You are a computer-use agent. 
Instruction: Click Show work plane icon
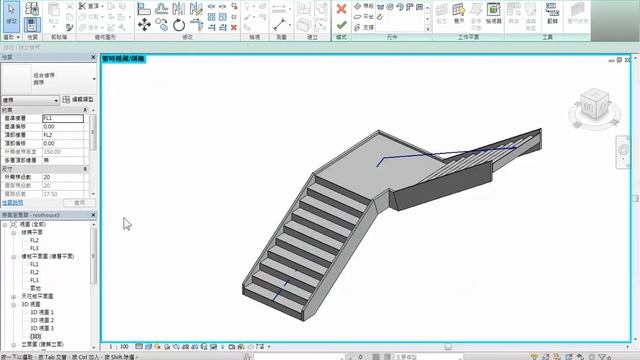(x=459, y=12)
